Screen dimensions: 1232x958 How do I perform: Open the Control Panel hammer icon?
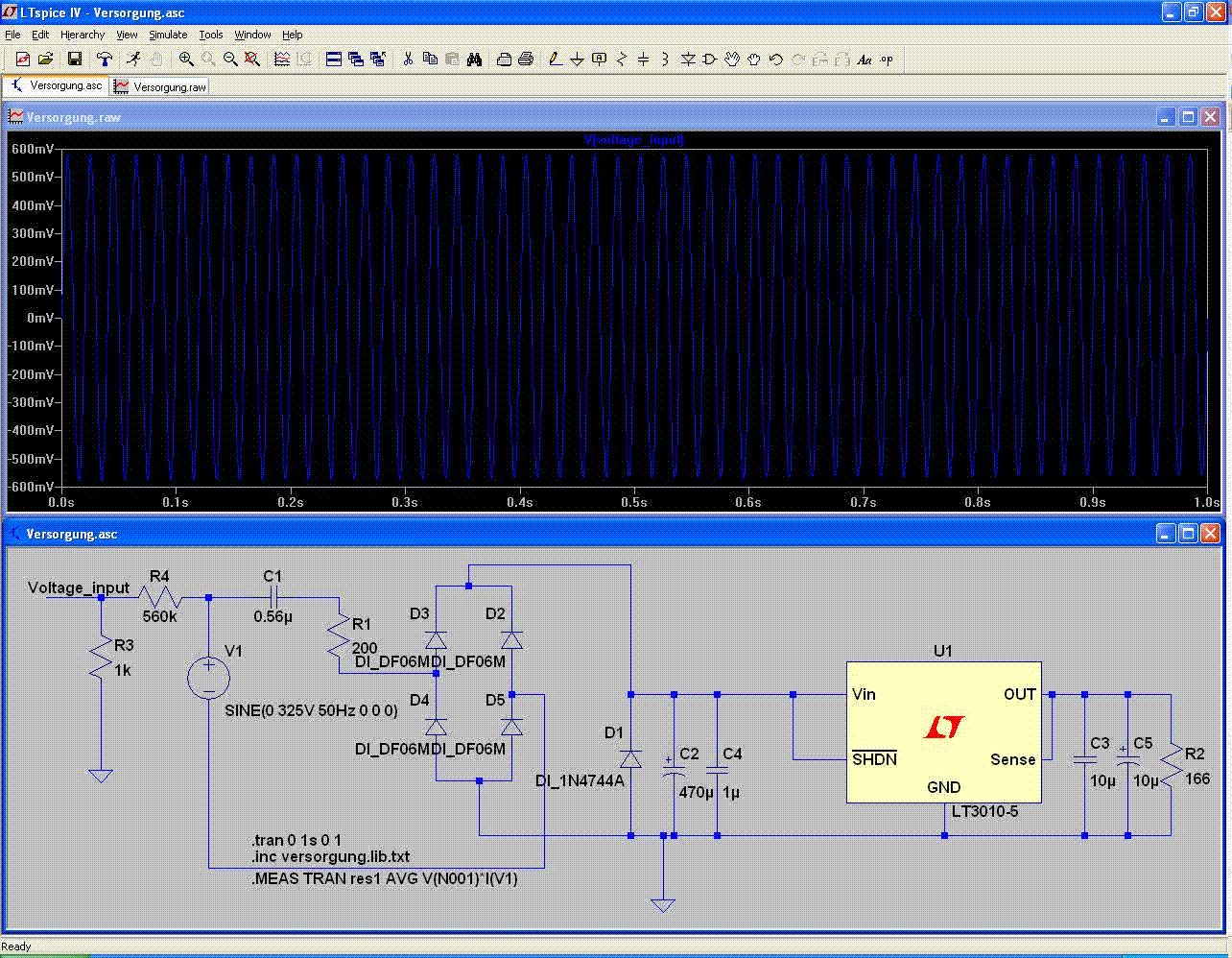105,60
